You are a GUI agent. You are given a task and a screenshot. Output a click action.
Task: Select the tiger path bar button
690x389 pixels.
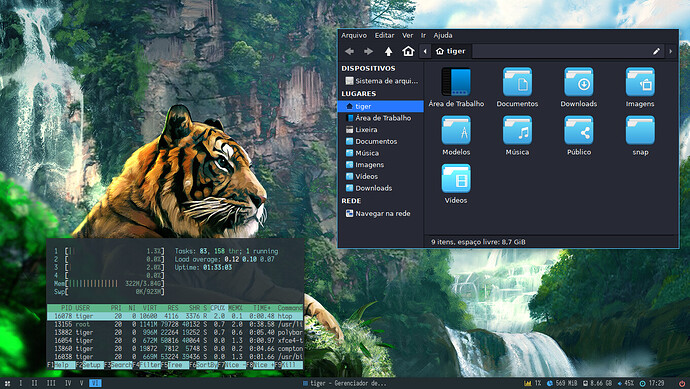coord(451,51)
